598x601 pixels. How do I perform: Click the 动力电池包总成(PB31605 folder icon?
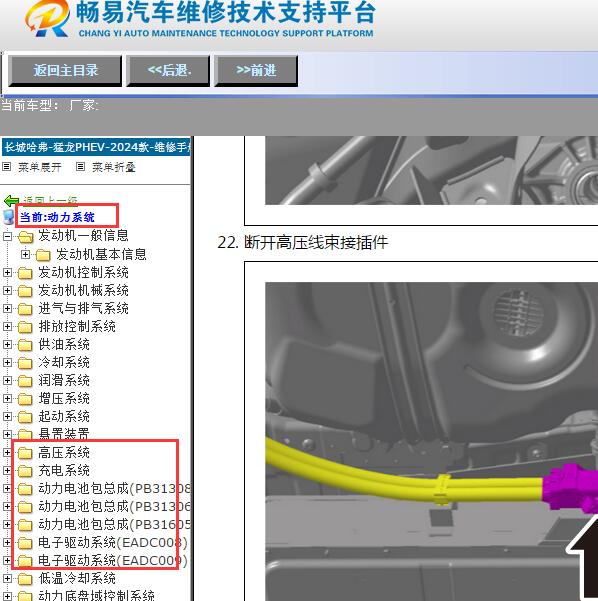tap(25, 525)
